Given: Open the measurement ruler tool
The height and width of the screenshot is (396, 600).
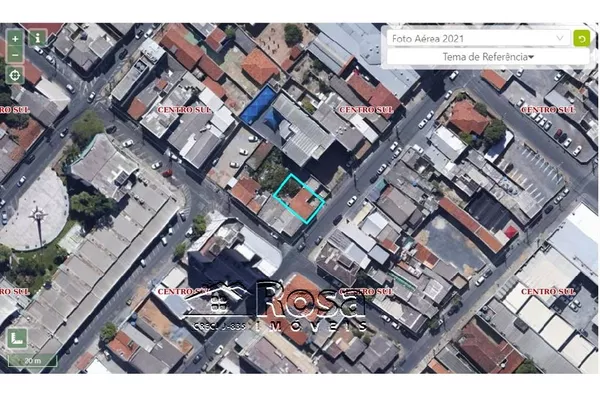Looking at the screenshot, I should pos(17,338).
